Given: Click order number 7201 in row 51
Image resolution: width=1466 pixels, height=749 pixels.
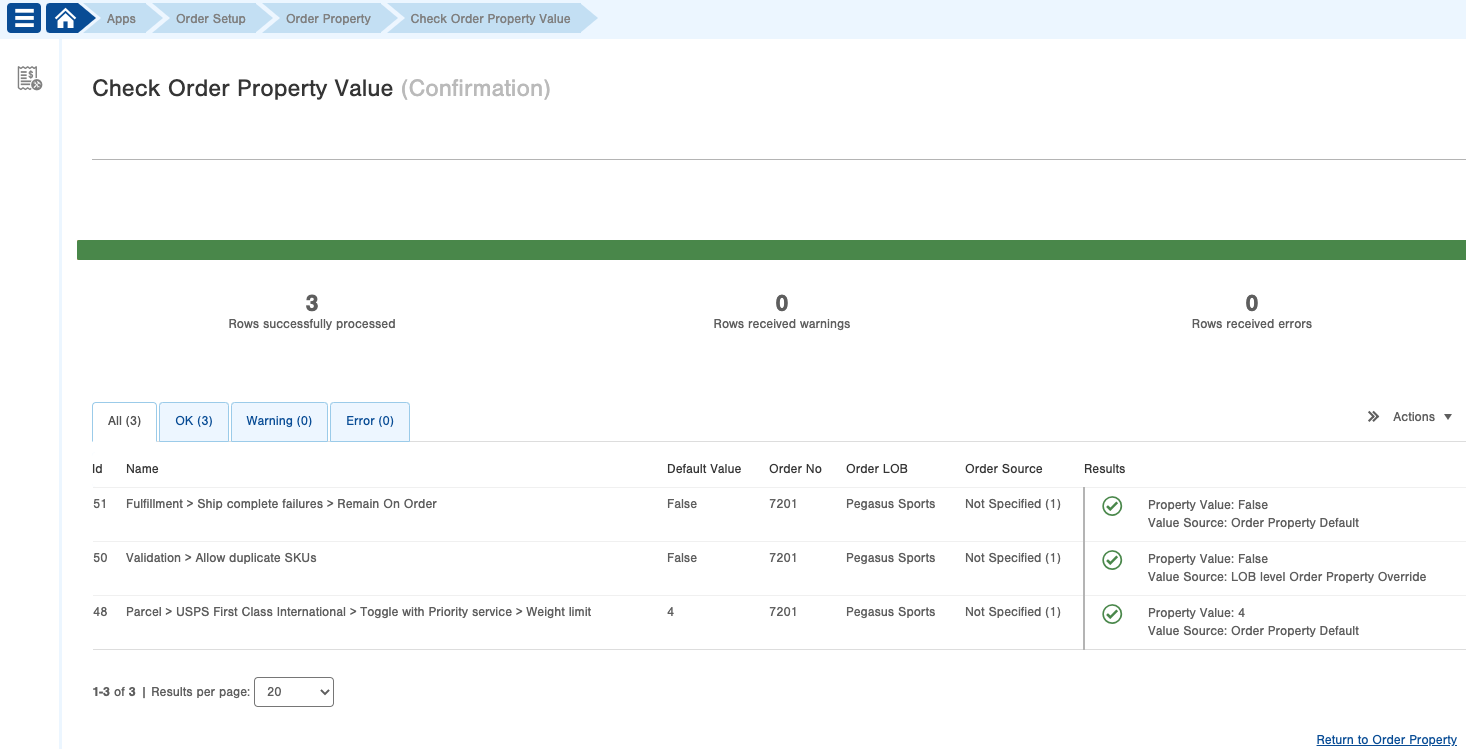Looking at the screenshot, I should [x=783, y=504].
